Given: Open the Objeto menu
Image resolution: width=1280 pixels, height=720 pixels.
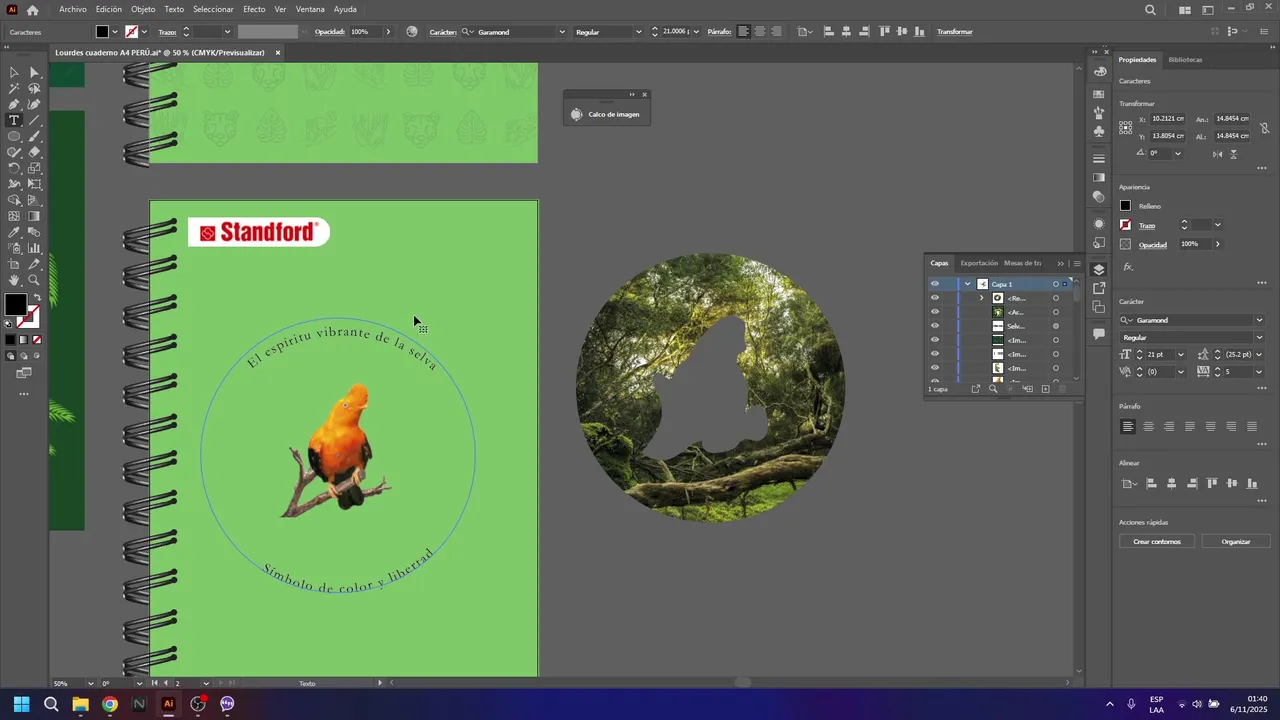Looking at the screenshot, I should [x=143, y=9].
